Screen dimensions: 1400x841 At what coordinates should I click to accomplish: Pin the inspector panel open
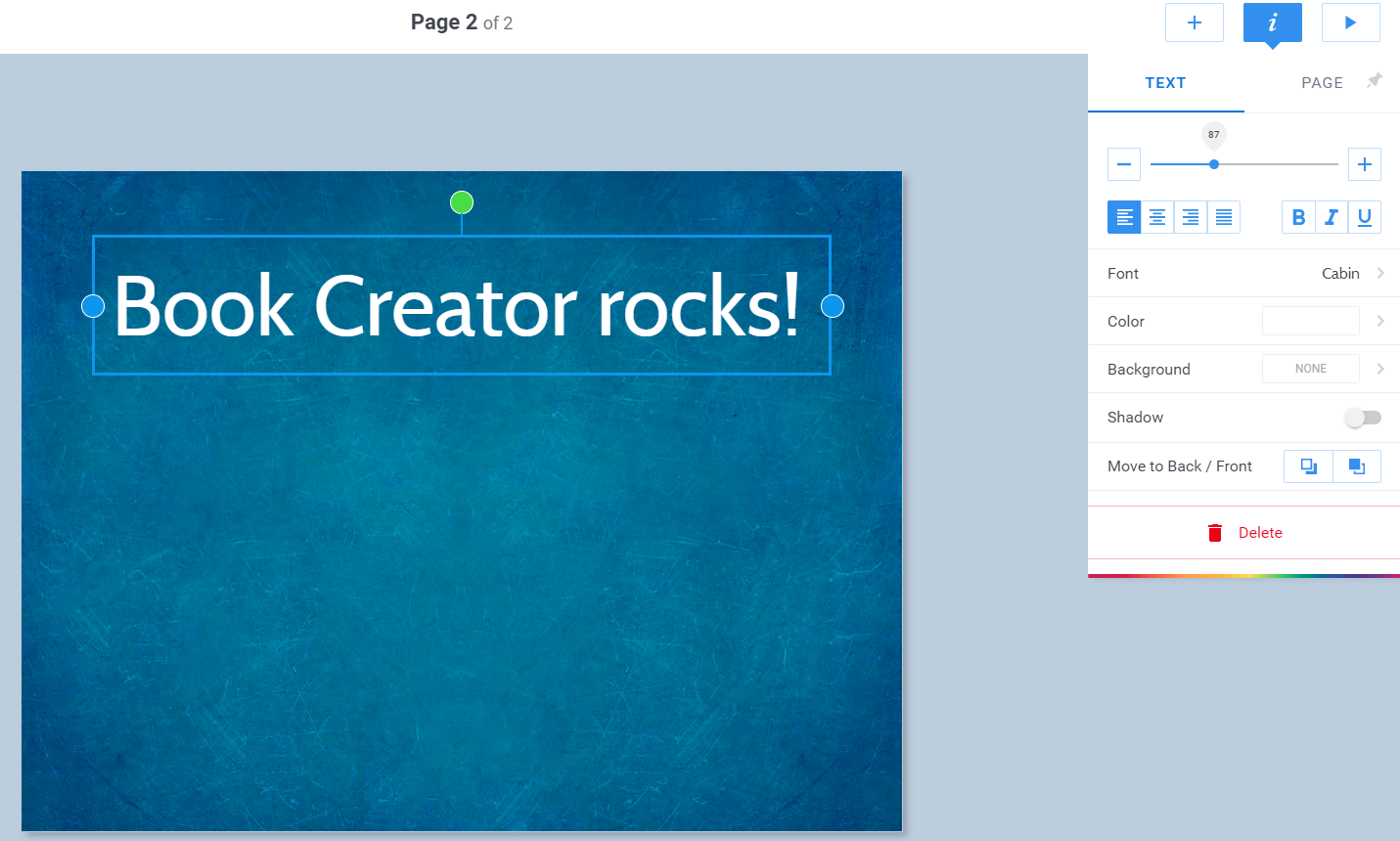[1375, 80]
